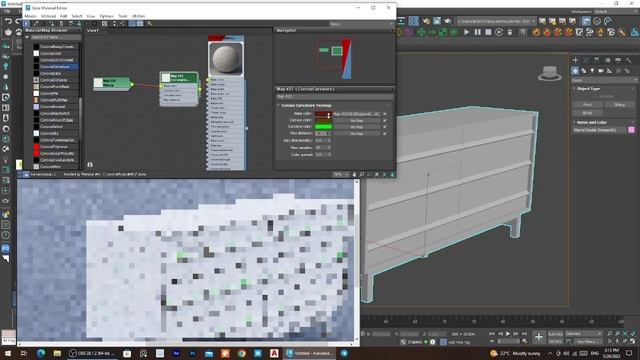Click the No Map button for Convex color

point(357,120)
